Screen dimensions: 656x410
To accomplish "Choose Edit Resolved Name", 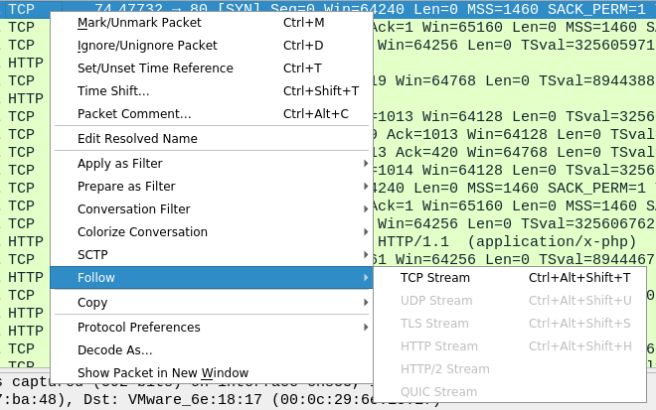I will [x=137, y=139].
